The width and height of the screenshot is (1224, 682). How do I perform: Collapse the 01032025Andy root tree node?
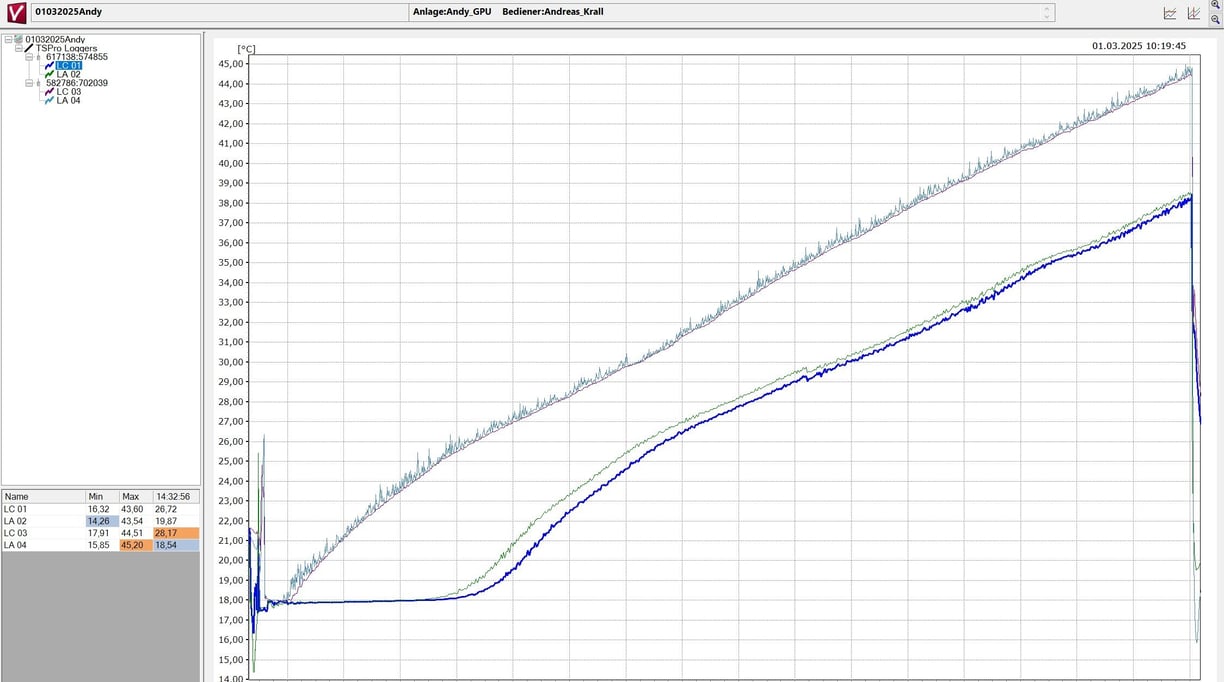[8, 40]
